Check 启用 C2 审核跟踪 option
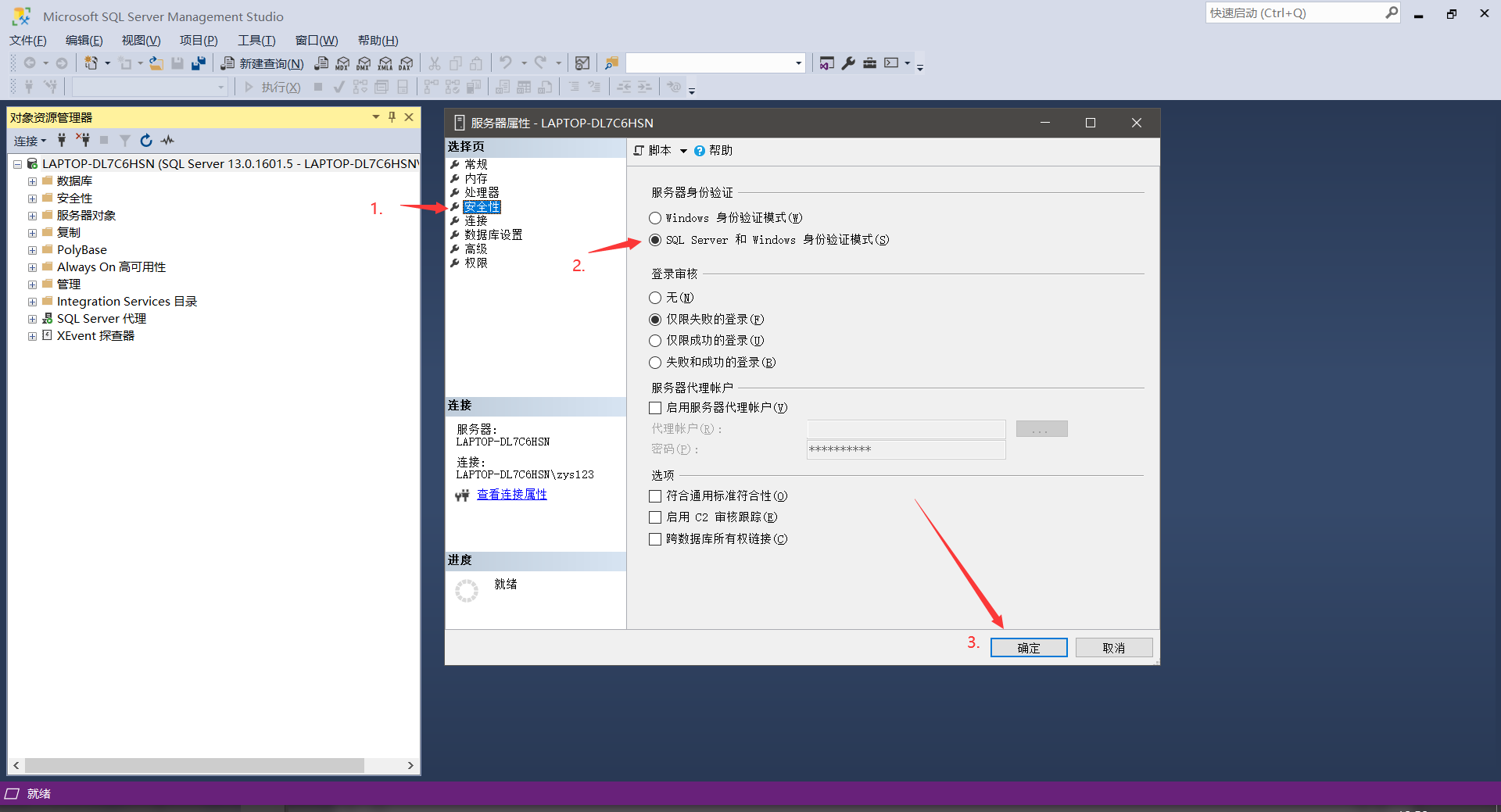 655,517
